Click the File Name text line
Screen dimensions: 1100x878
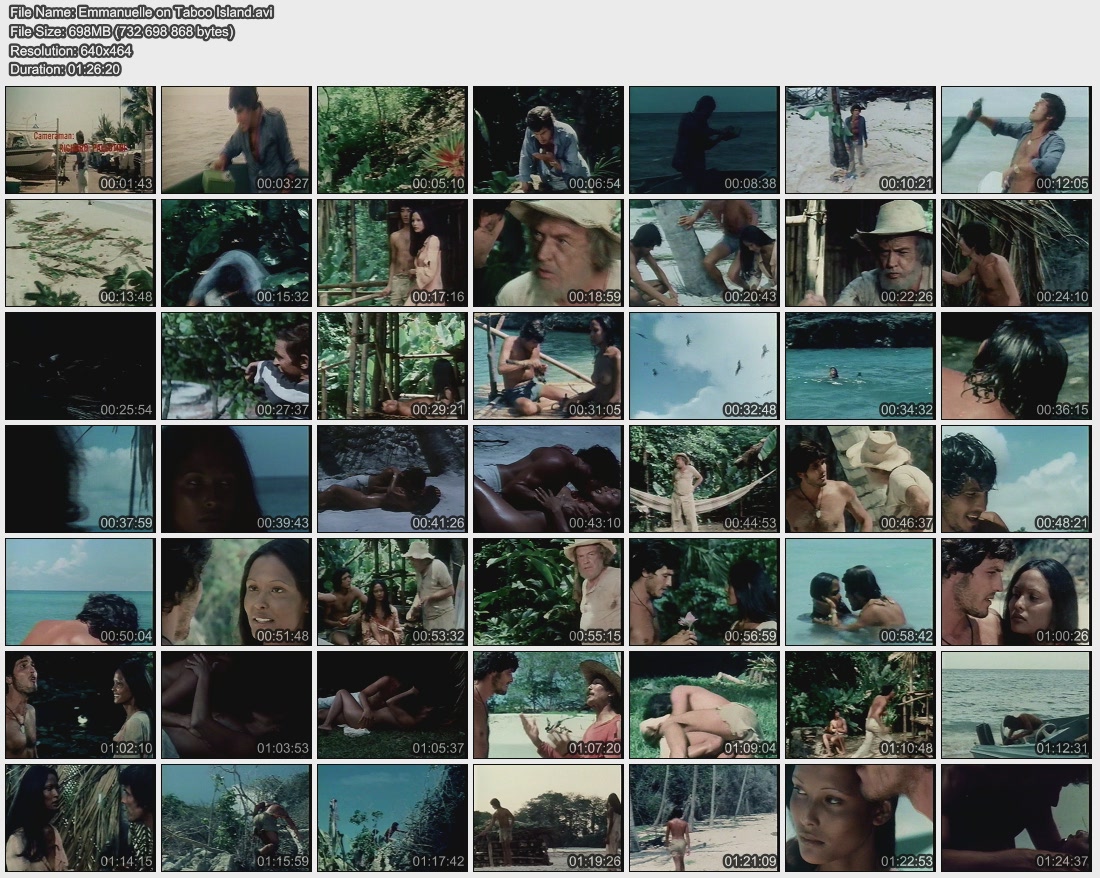[141, 12]
